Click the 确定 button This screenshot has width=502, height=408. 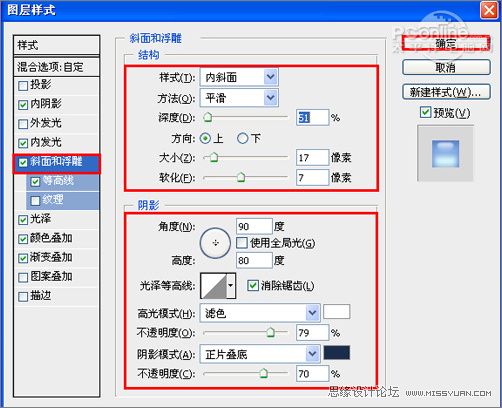tap(446, 43)
